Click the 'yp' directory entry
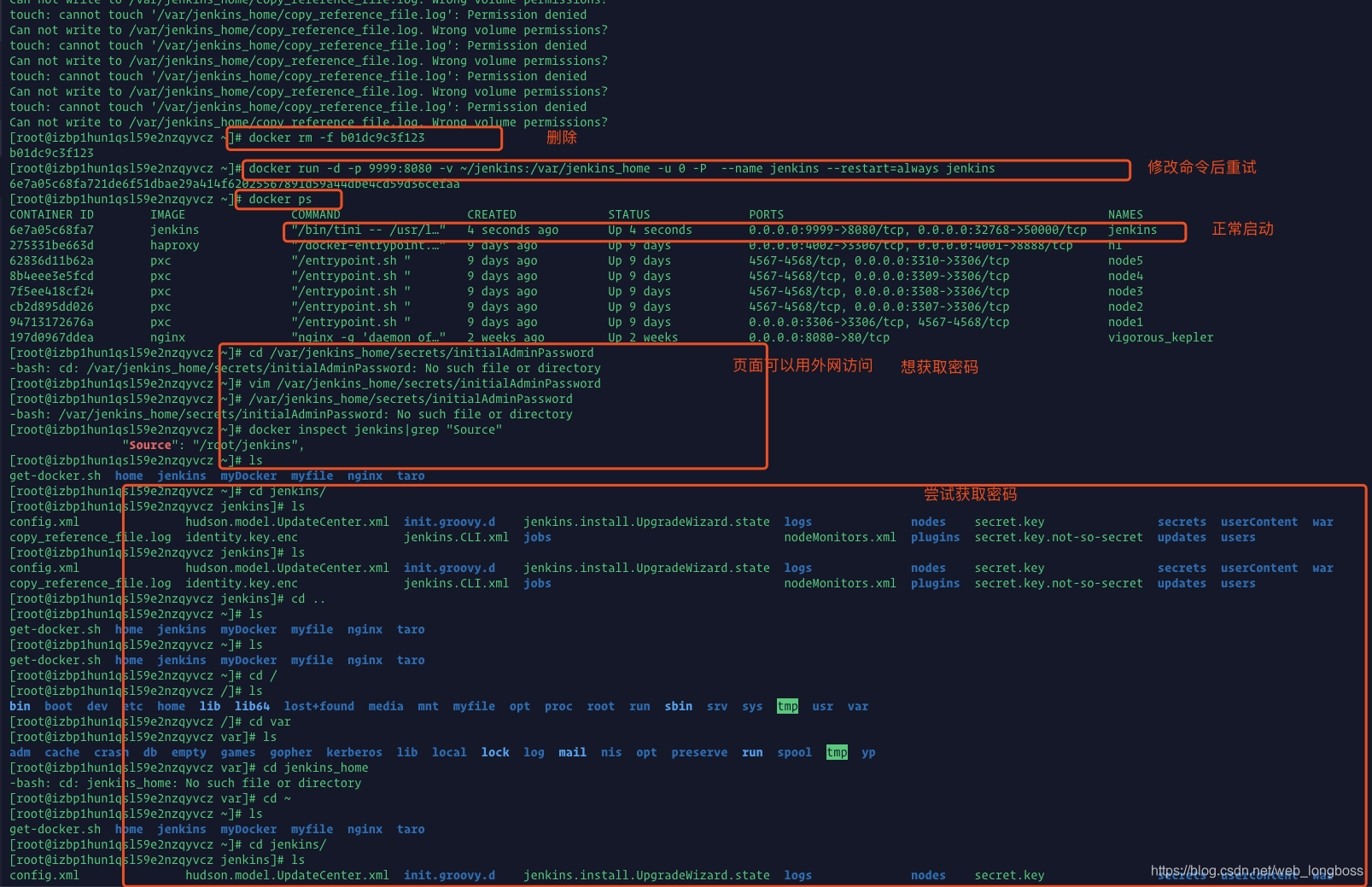The width and height of the screenshot is (1372, 887). pyautogui.click(x=868, y=752)
